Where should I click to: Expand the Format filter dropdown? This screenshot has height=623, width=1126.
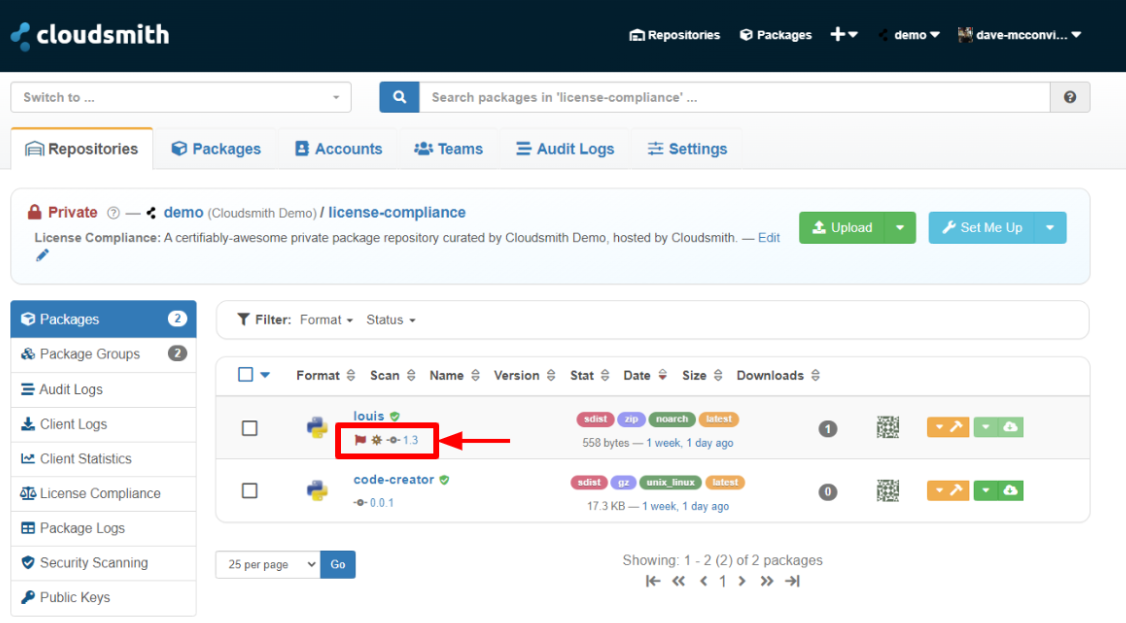click(326, 319)
